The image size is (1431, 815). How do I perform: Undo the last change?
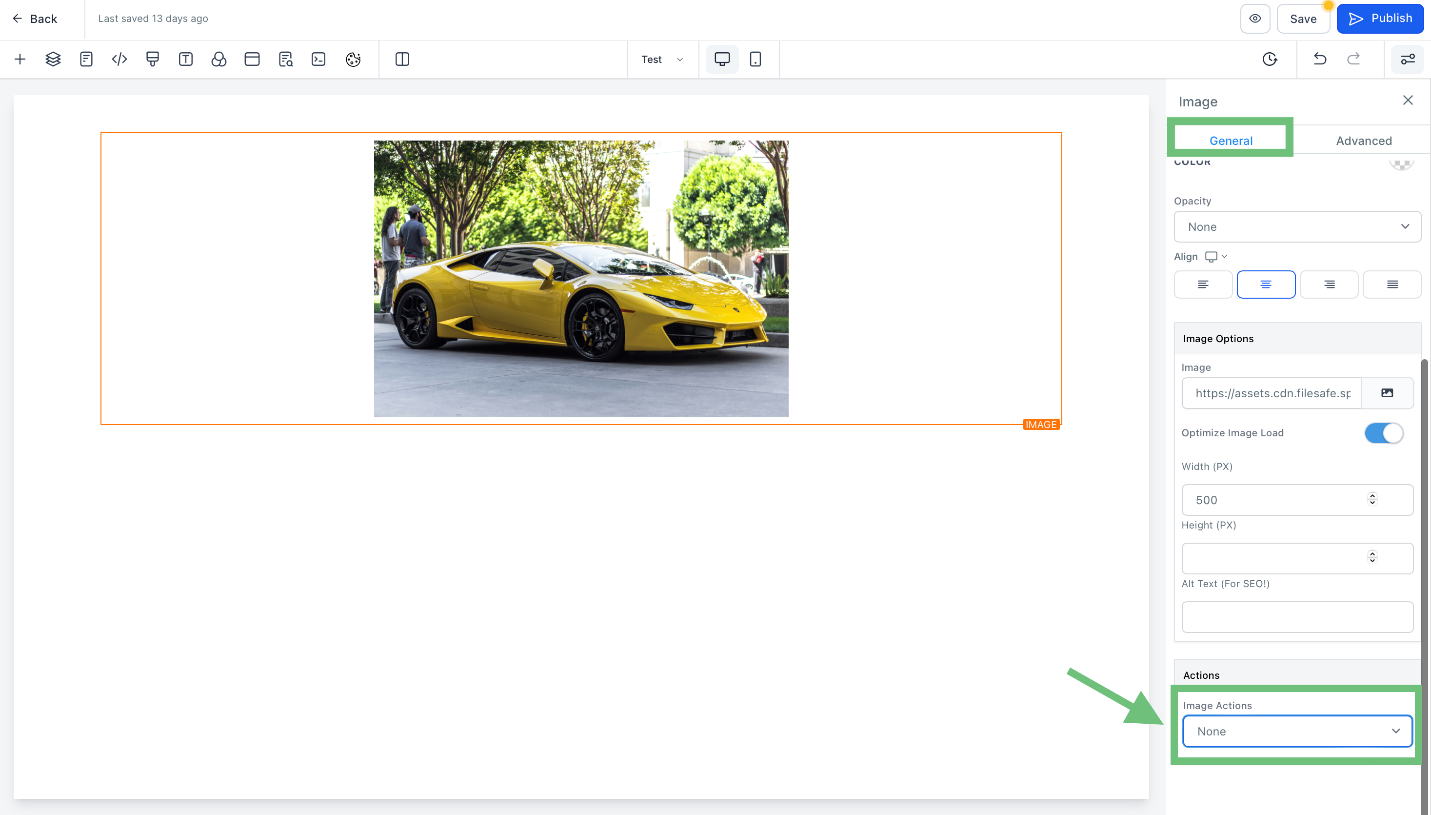tap(1320, 59)
